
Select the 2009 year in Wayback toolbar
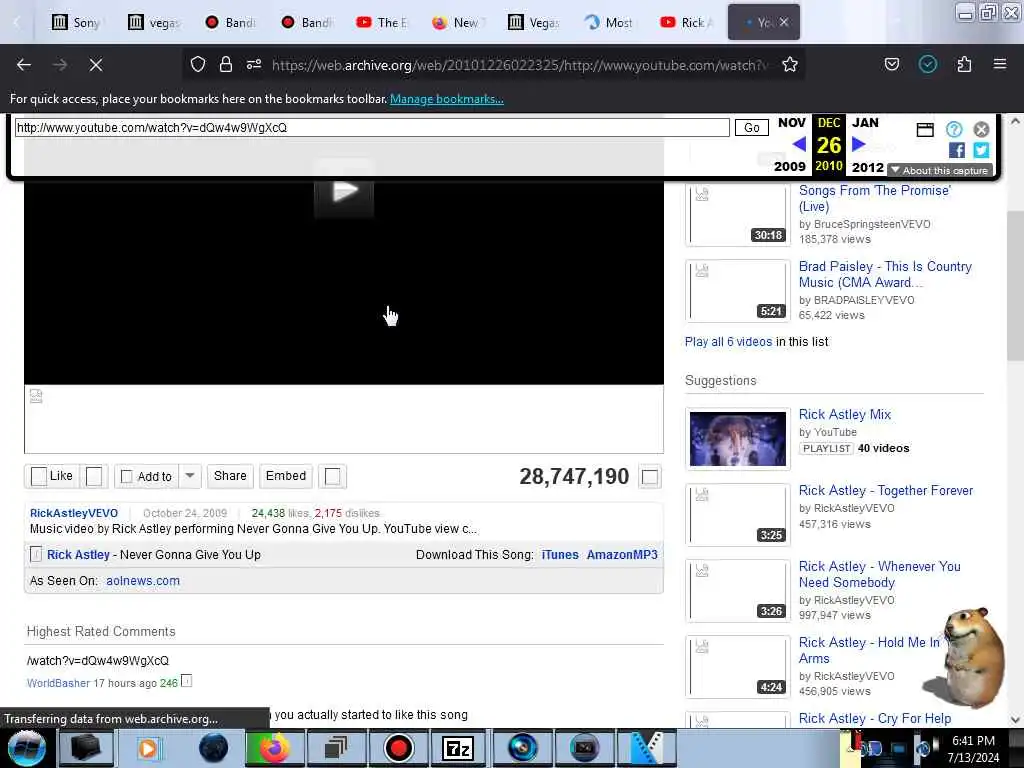(790, 167)
